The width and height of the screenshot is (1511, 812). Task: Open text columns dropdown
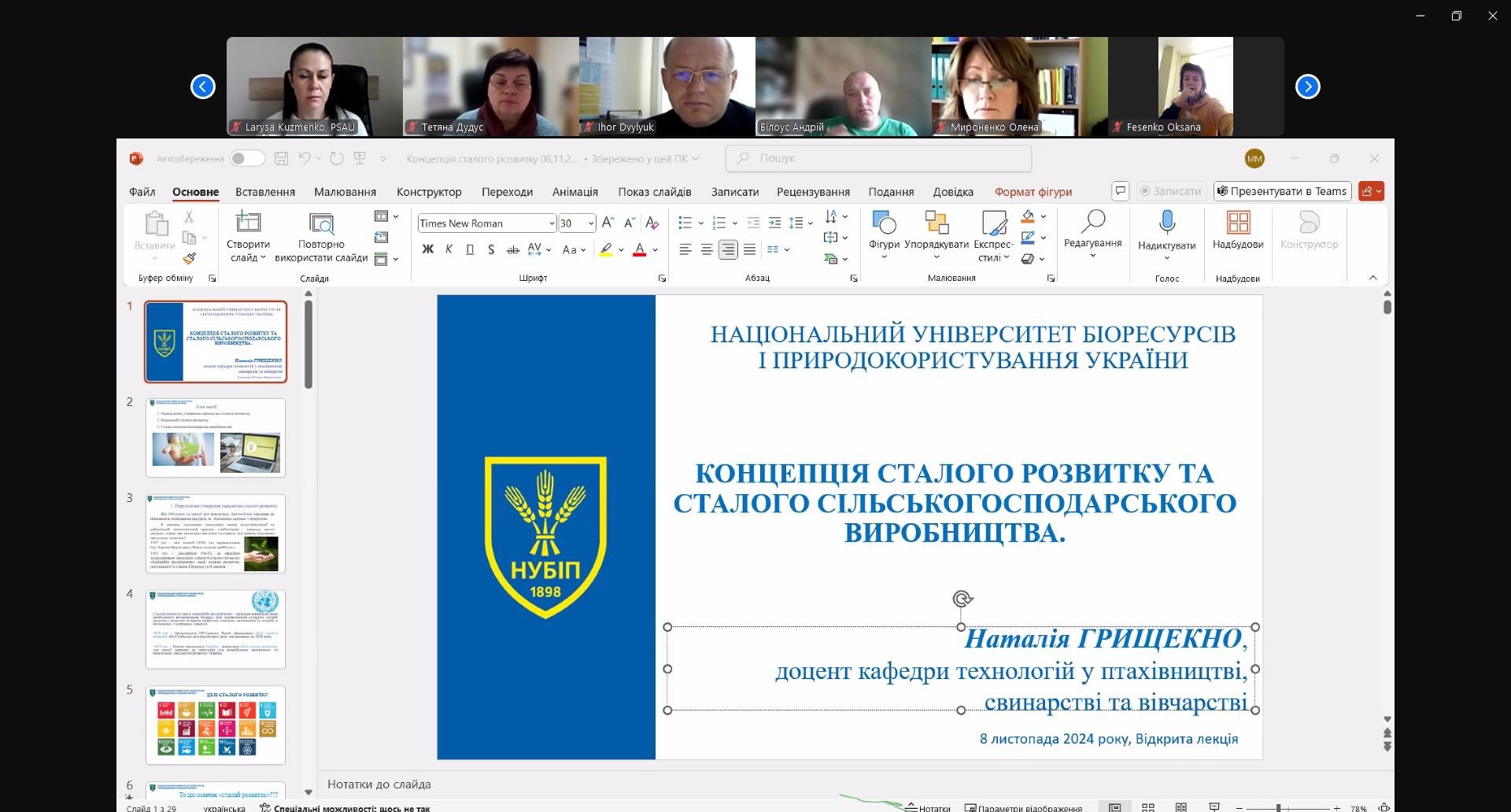pyautogui.click(x=778, y=249)
